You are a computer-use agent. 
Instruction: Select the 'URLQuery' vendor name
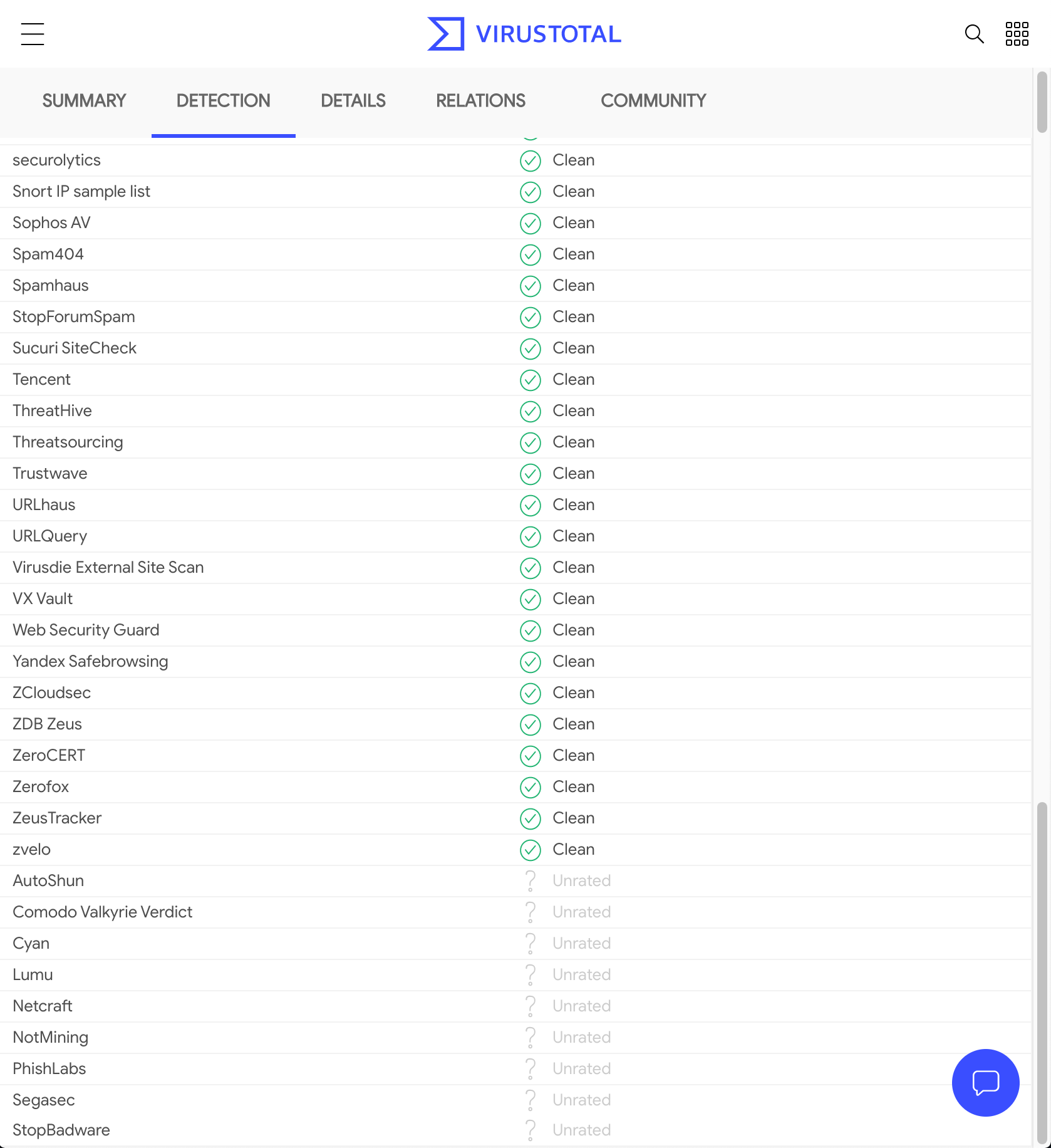[50, 536]
